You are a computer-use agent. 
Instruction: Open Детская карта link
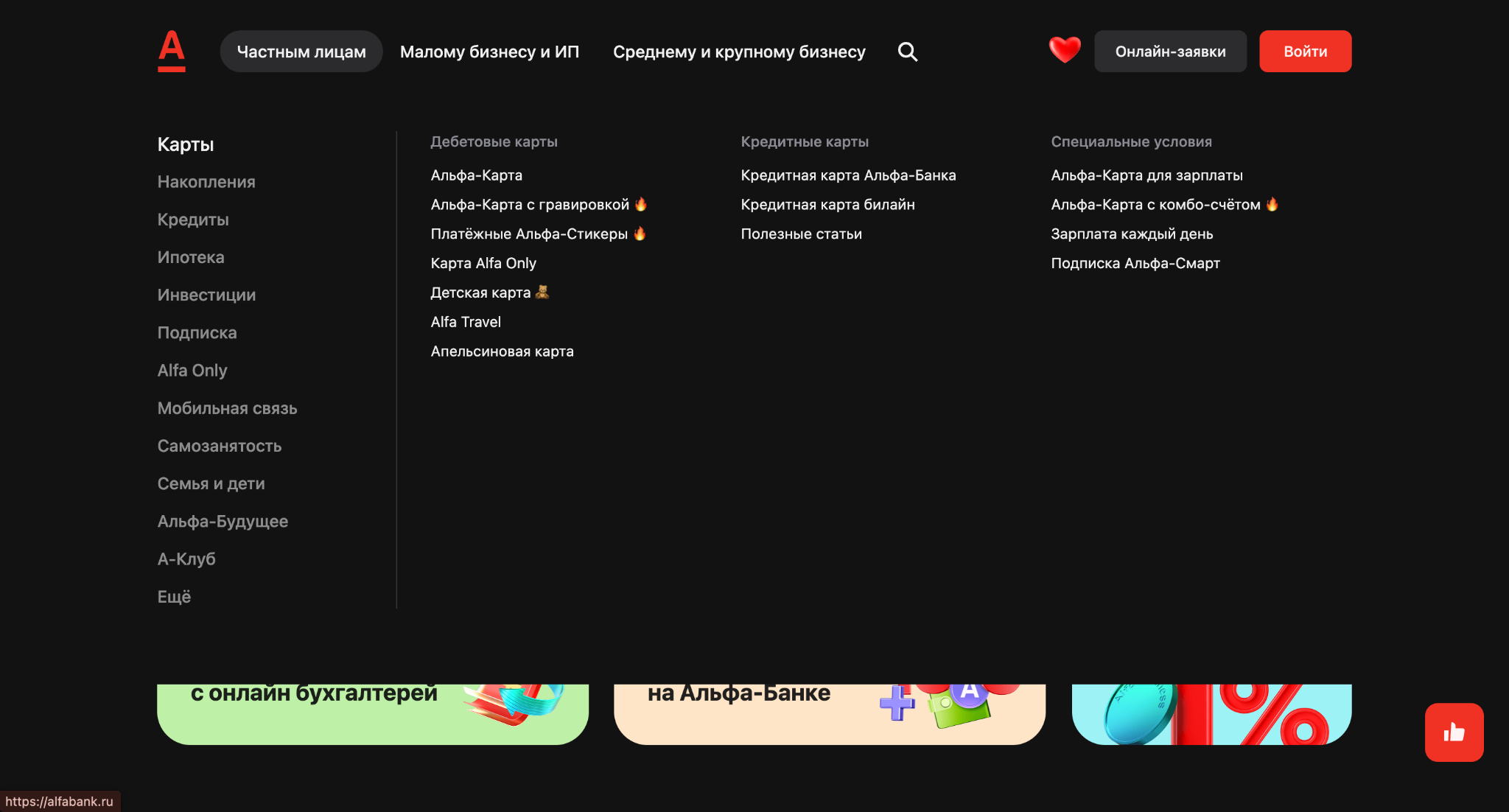pyautogui.click(x=480, y=293)
